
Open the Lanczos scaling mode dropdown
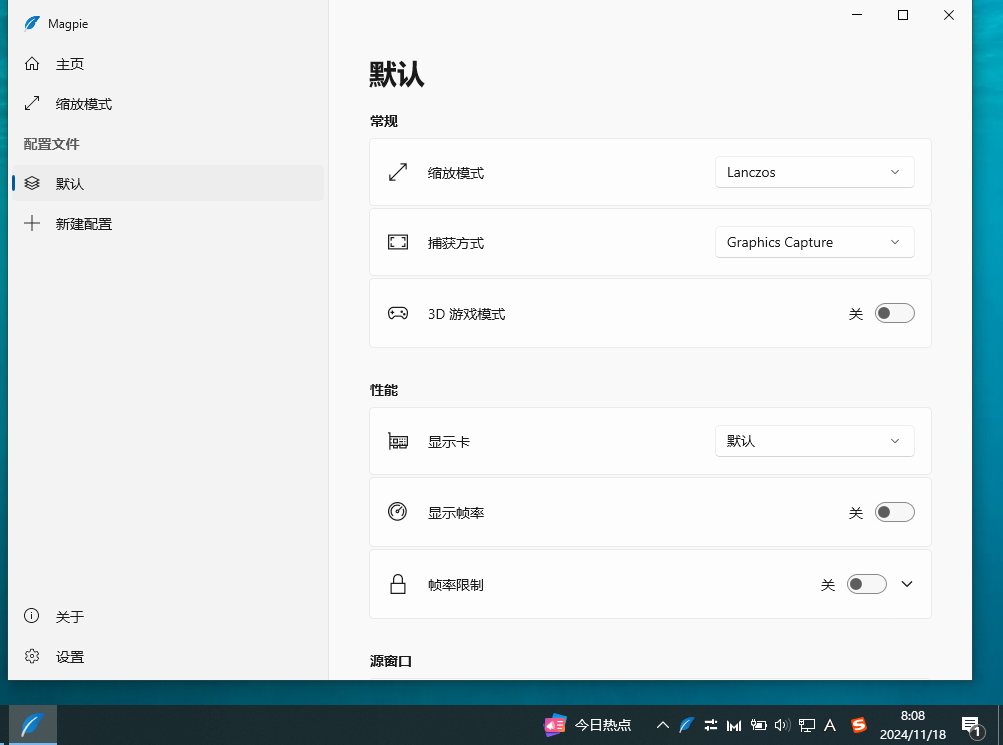point(814,172)
